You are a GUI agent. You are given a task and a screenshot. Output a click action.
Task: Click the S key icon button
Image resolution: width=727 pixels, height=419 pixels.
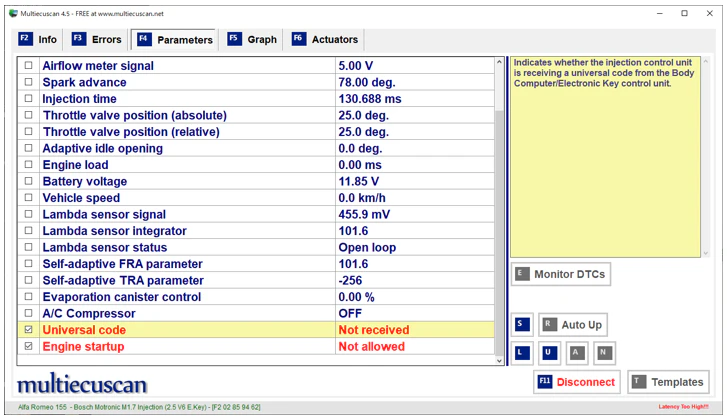(522, 324)
